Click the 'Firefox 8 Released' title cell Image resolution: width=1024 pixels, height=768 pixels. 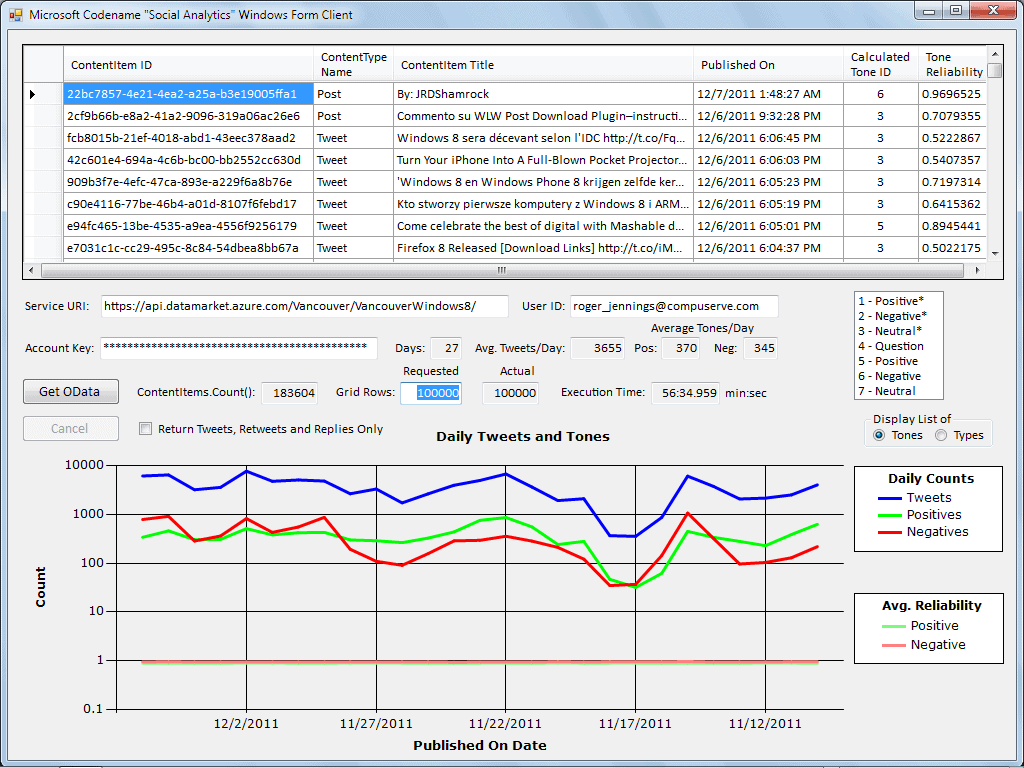[x=543, y=248]
